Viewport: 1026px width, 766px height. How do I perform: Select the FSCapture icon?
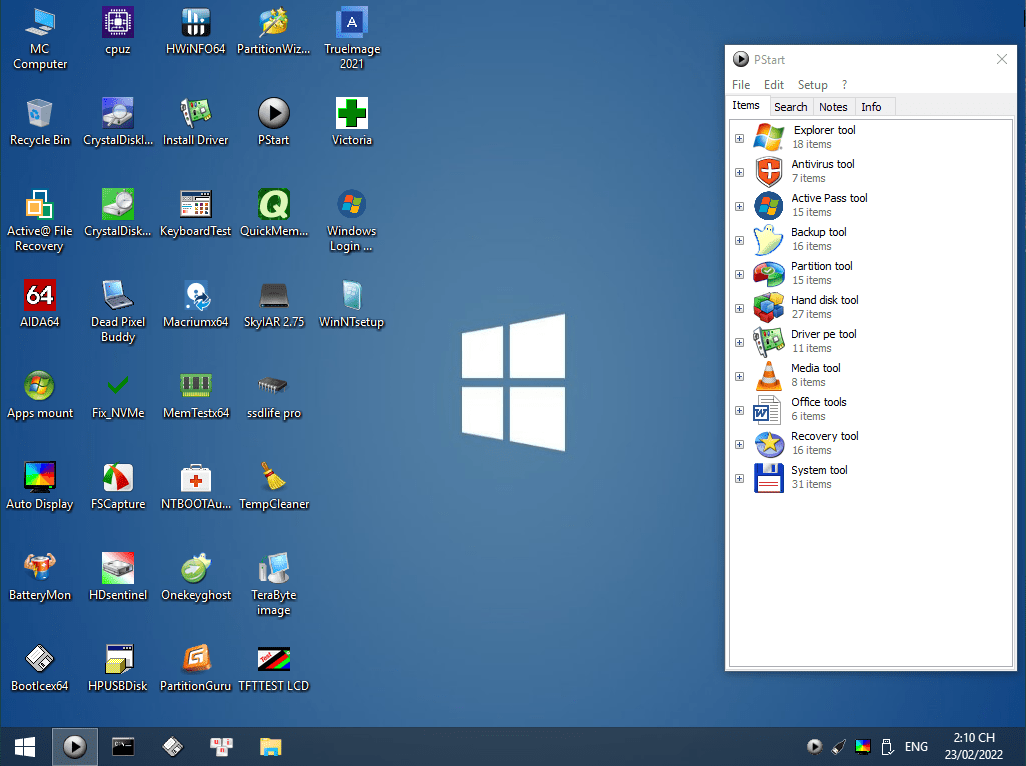118,485
